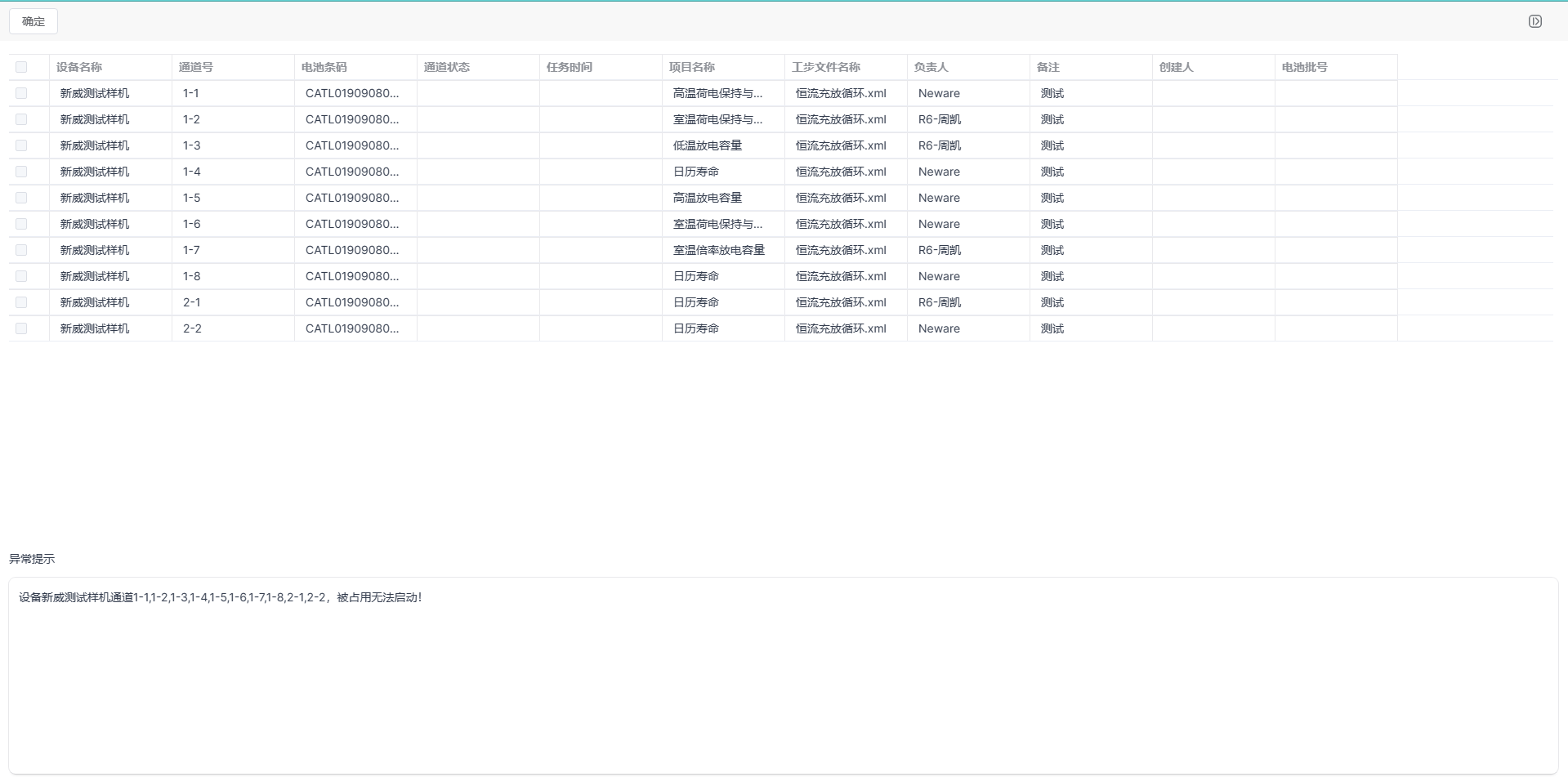Click R6-周凯 owner in row 1-2
Screen dimensions: 1568x777
click(940, 119)
